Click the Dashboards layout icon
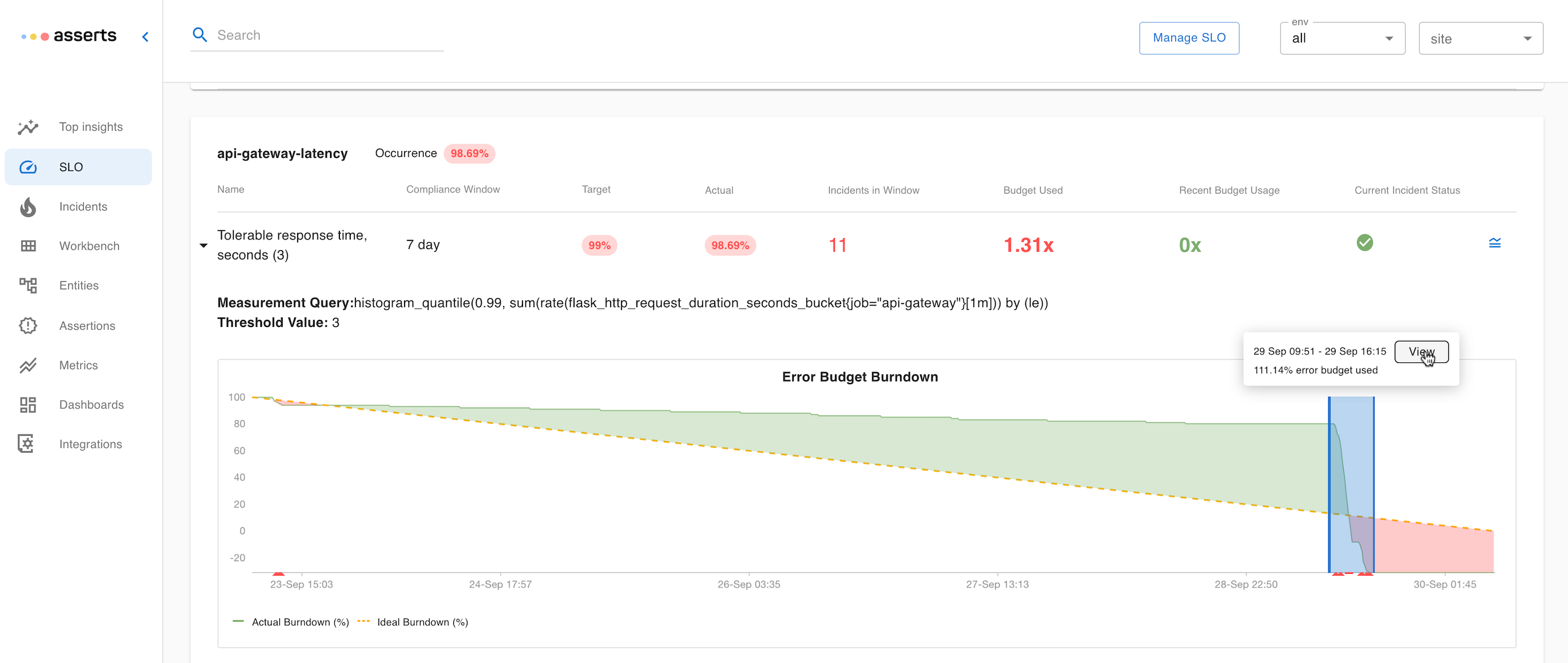This screenshot has width=1568, height=663. click(x=28, y=405)
